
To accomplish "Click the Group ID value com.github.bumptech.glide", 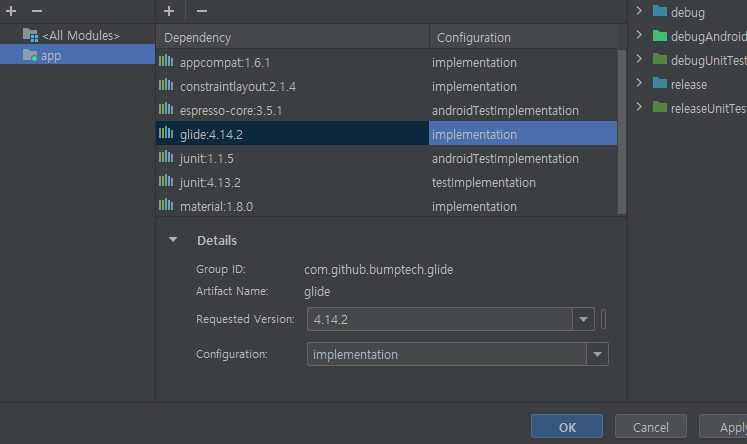I will tap(379, 270).
